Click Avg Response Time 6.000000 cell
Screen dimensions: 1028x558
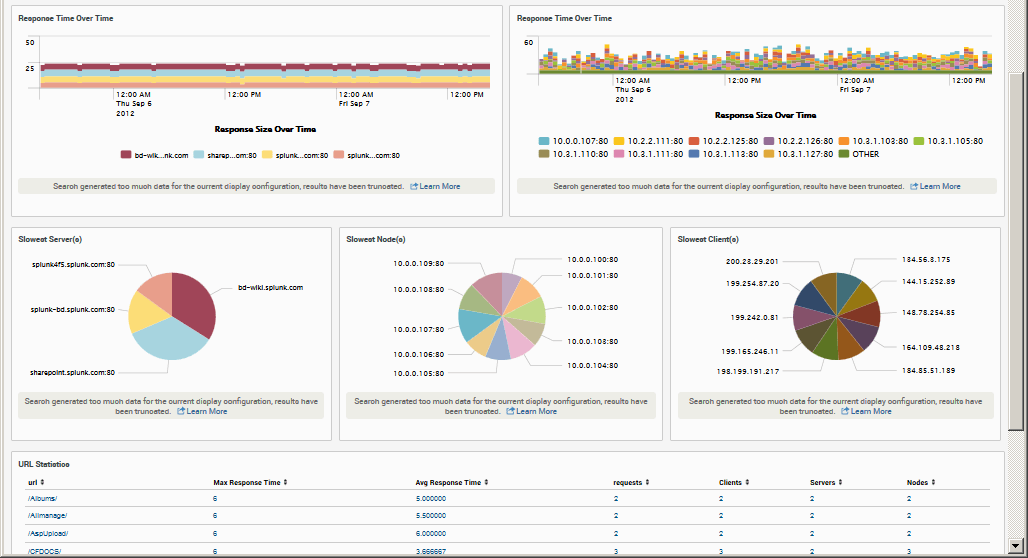click(x=431, y=534)
